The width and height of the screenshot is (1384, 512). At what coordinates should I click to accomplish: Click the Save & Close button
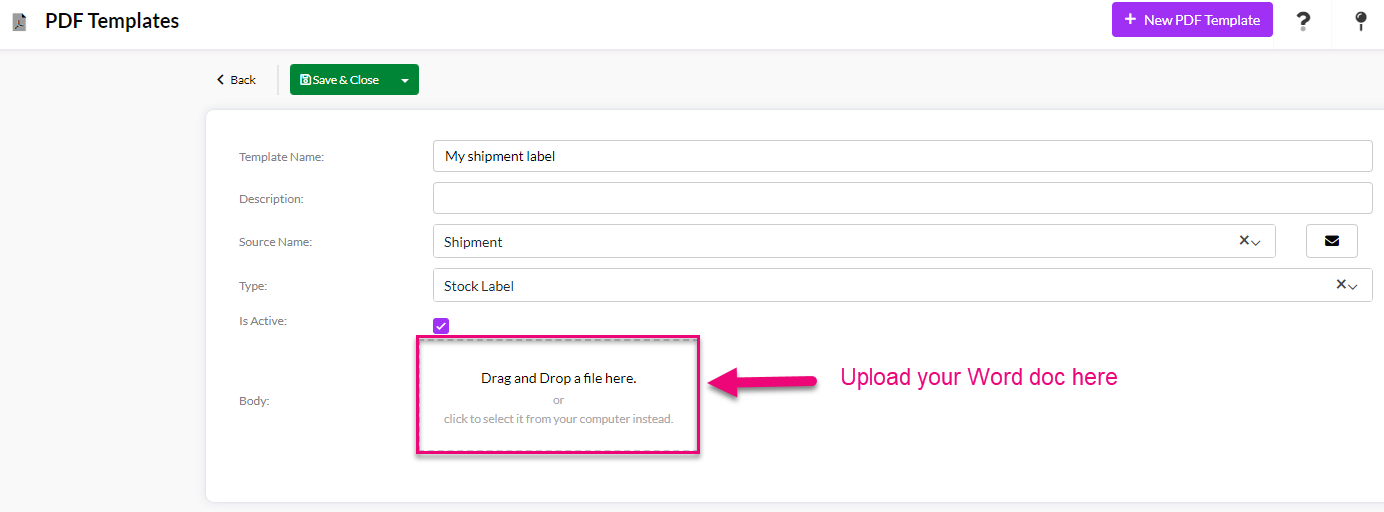[340, 80]
